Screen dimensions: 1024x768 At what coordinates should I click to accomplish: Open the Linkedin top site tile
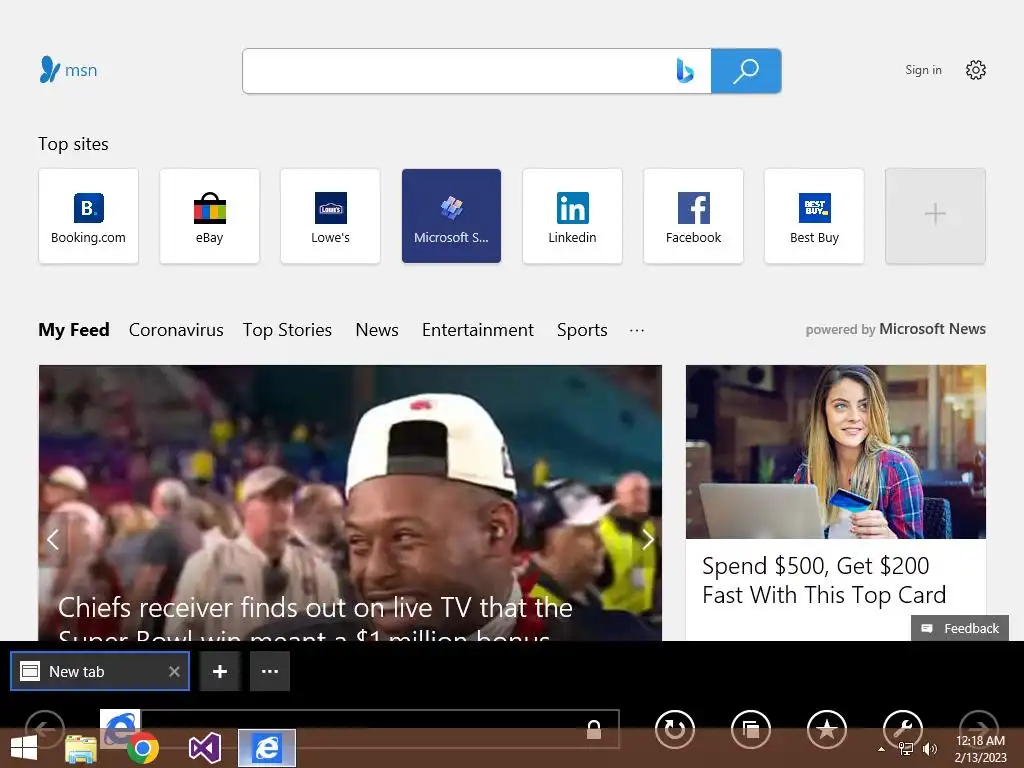tap(572, 216)
